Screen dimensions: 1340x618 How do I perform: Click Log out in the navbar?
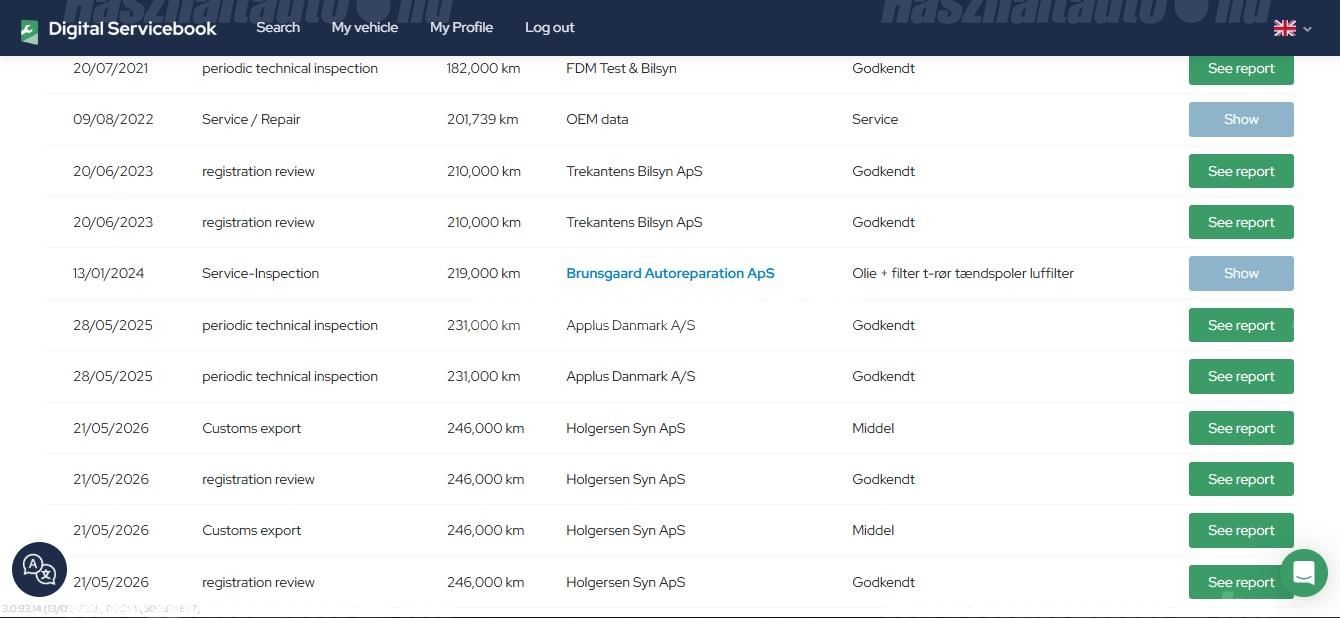click(550, 27)
